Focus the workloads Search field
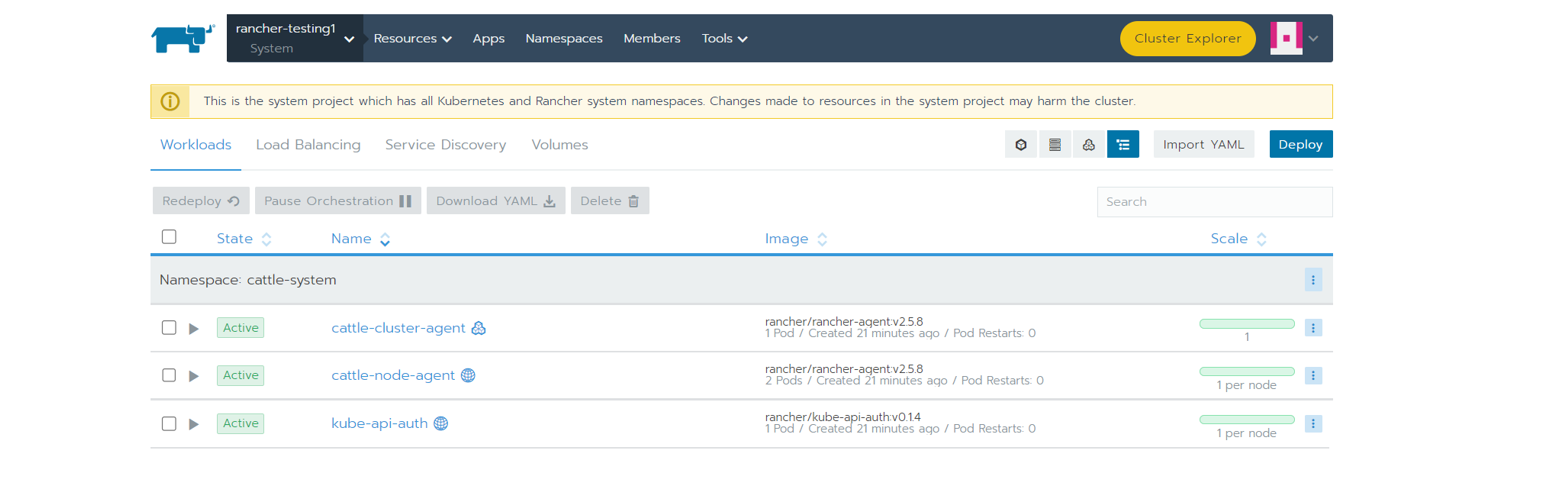Screen dimensions: 1553x496 pos(1215,201)
